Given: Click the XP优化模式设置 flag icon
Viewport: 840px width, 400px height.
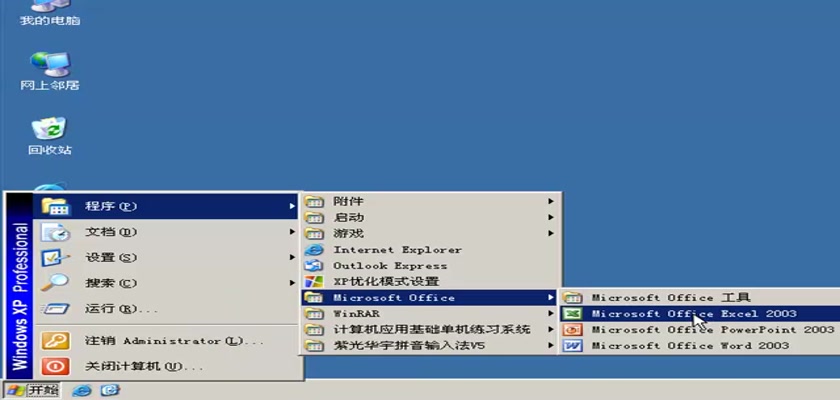Looking at the screenshot, I should click(314, 282).
